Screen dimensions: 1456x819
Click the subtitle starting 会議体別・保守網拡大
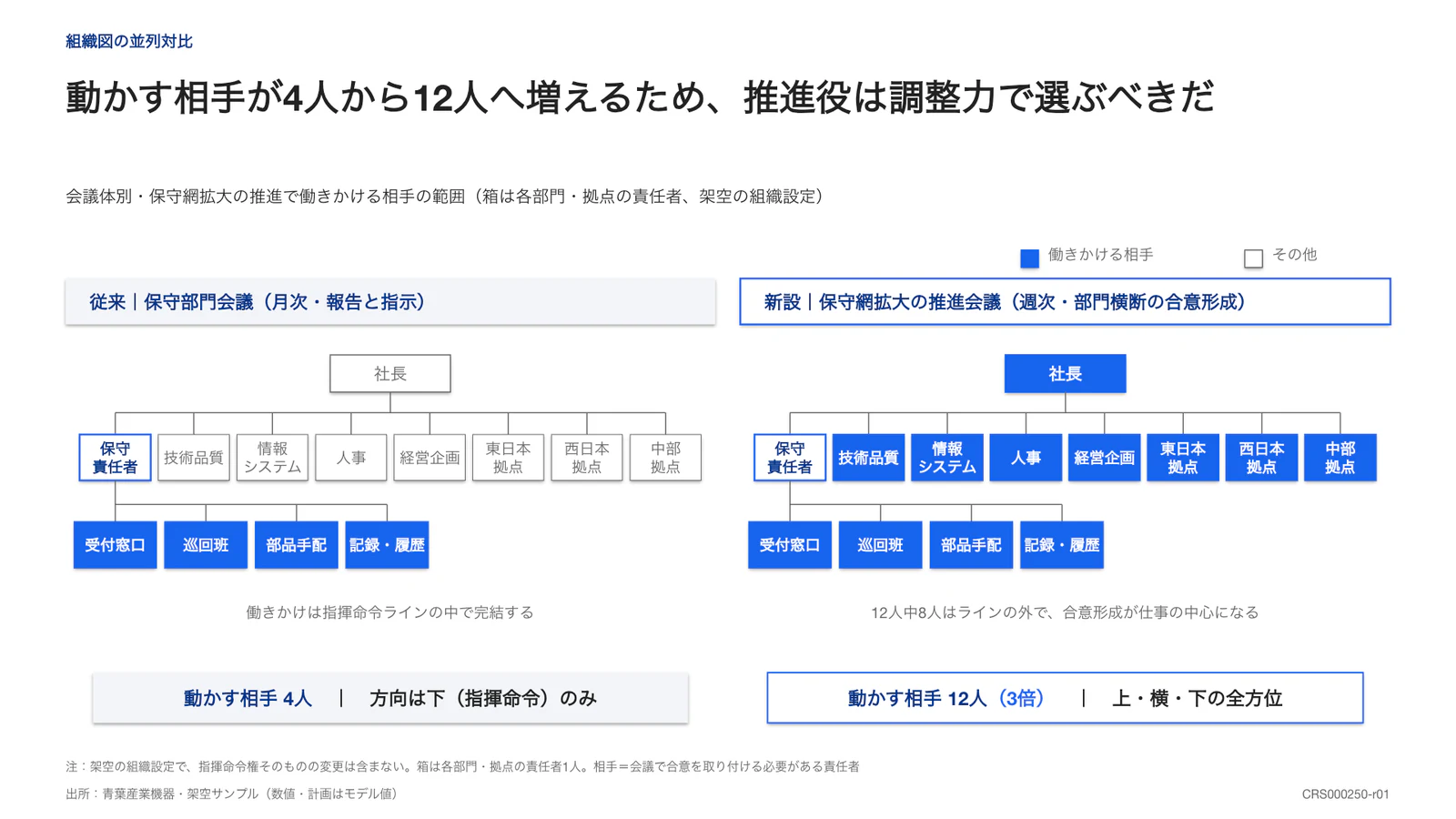pos(444,197)
